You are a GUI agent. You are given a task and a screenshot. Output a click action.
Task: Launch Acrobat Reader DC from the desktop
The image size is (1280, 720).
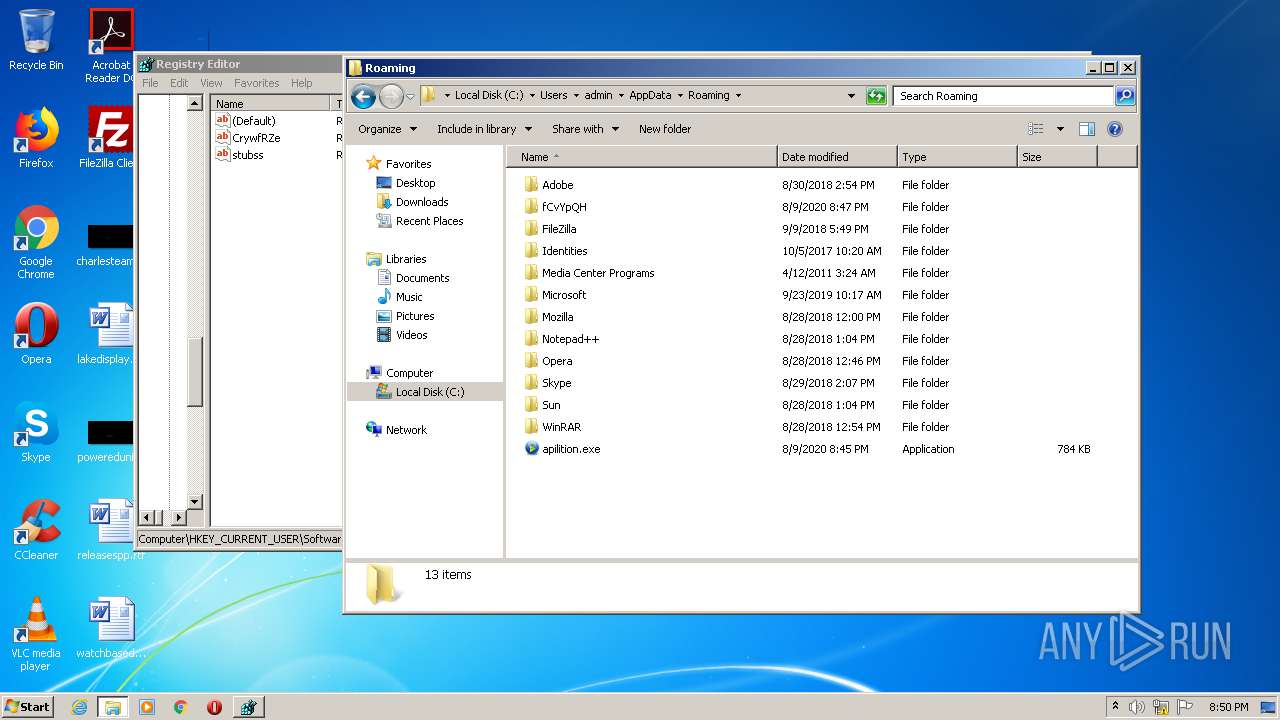pos(111,46)
